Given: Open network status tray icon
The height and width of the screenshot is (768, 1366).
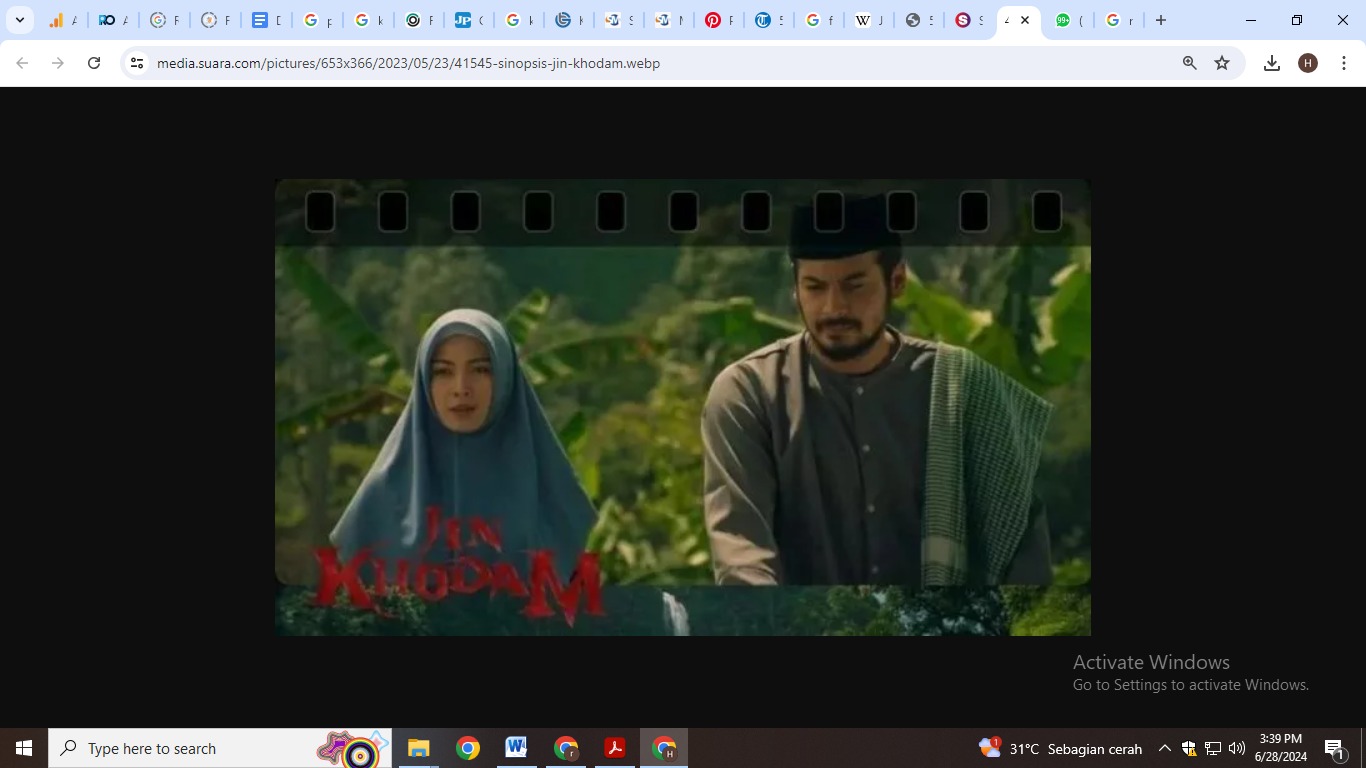Looking at the screenshot, I should click(1213, 748).
